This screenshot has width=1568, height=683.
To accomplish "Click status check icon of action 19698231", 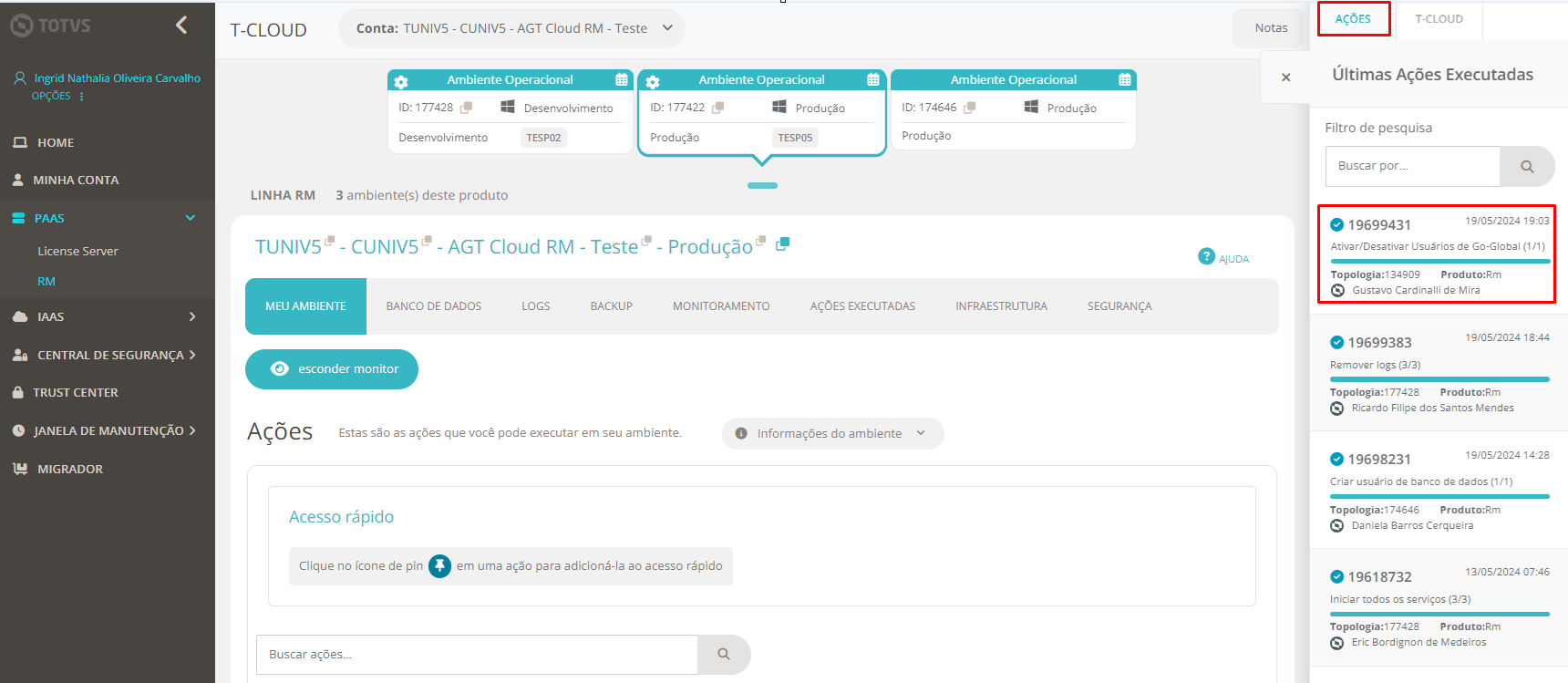I will [x=1336, y=460].
